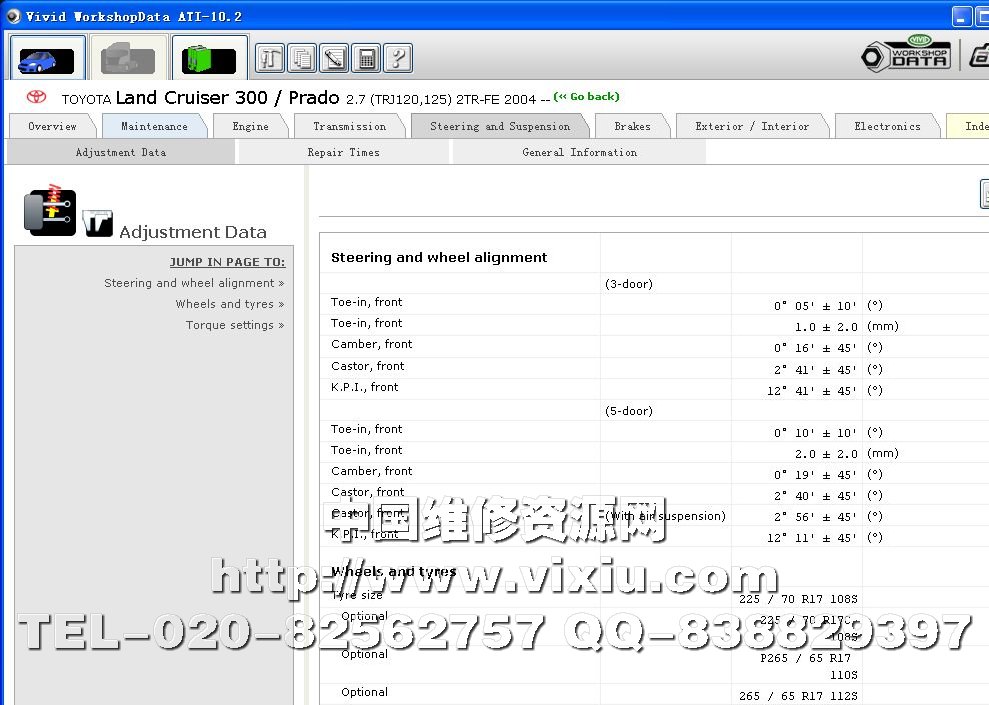
Task: Jump to Torque settings section
Action: 234,325
